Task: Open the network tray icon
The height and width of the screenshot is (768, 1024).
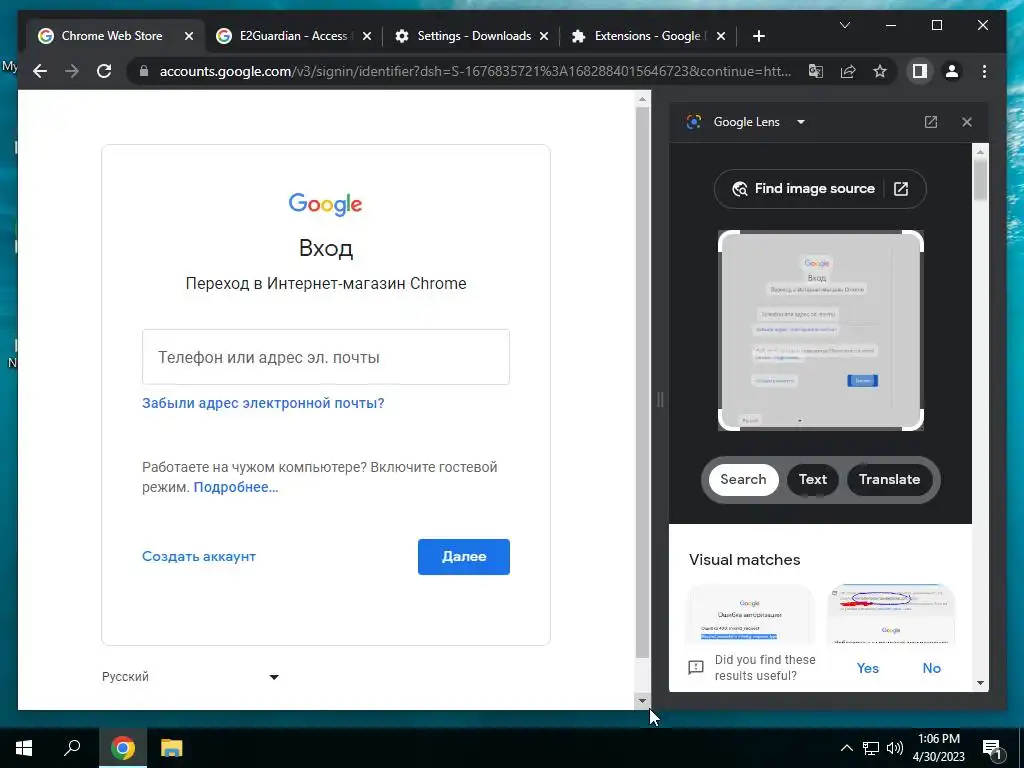Action: [x=871, y=748]
